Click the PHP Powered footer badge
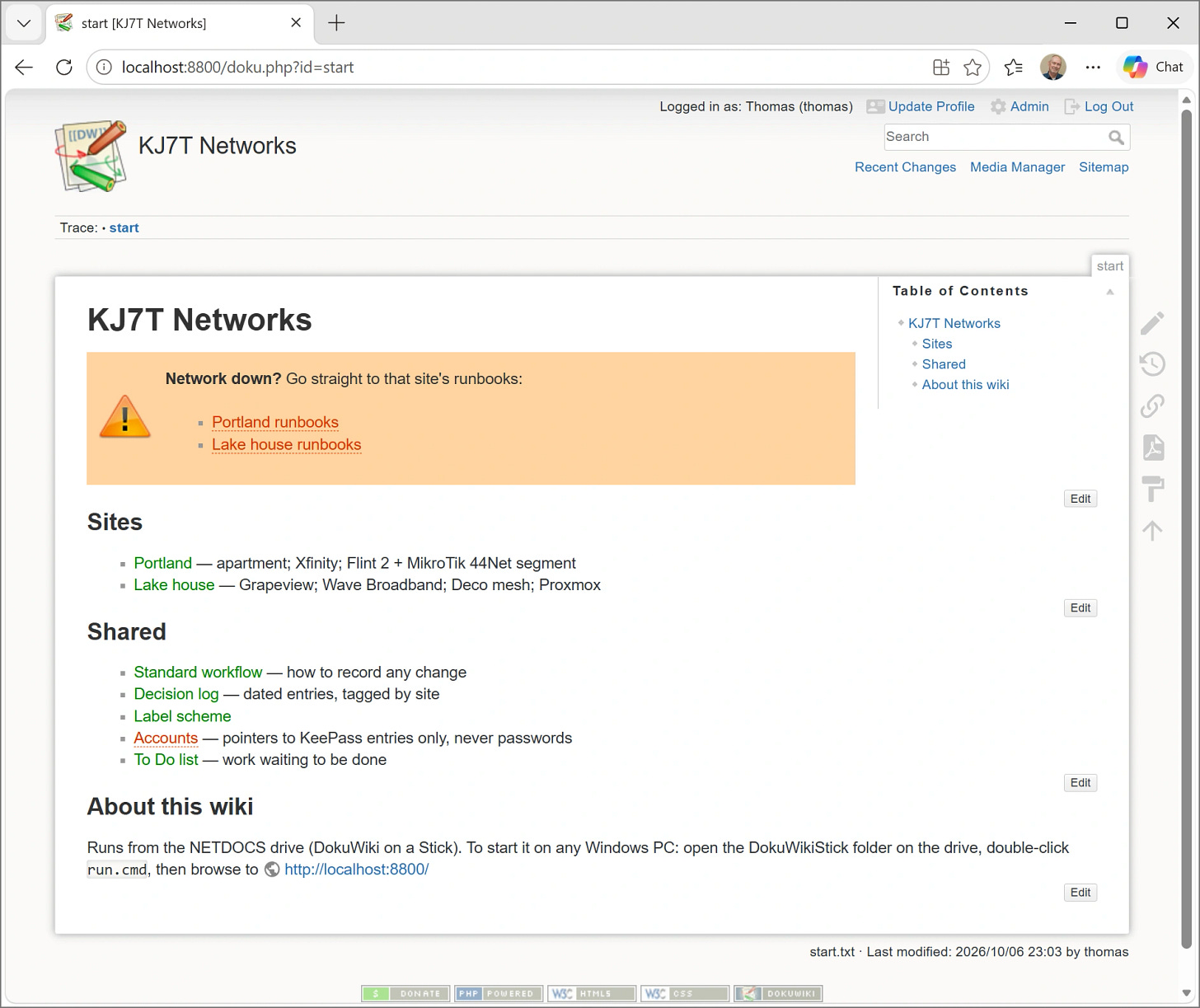The width and height of the screenshot is (1200, 1008). pos(499,993)
